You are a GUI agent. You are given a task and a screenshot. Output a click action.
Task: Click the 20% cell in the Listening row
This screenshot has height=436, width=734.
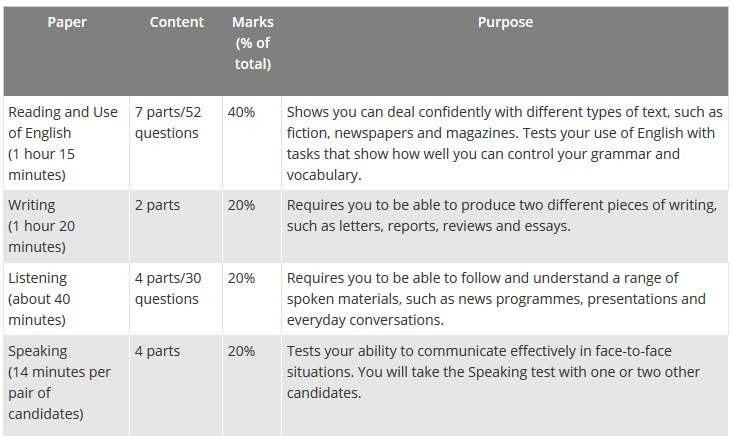click(x=241, y=278)
